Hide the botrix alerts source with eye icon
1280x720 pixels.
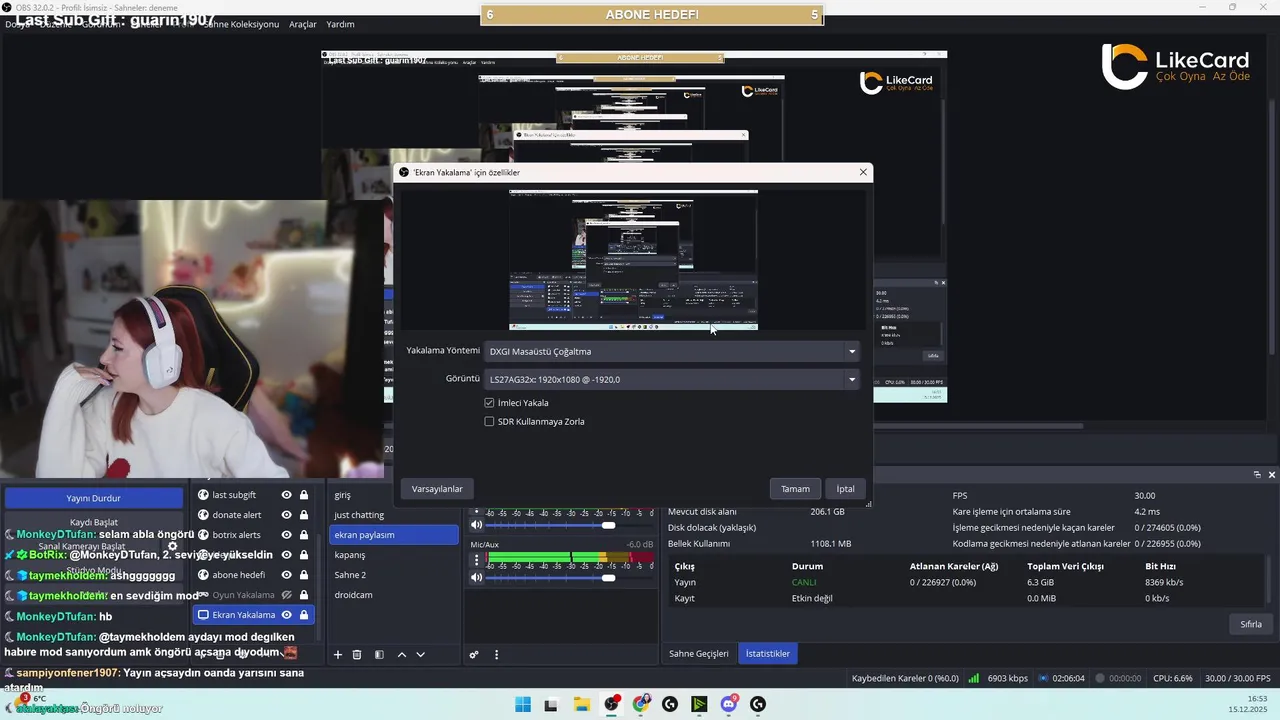pos(287,535)
